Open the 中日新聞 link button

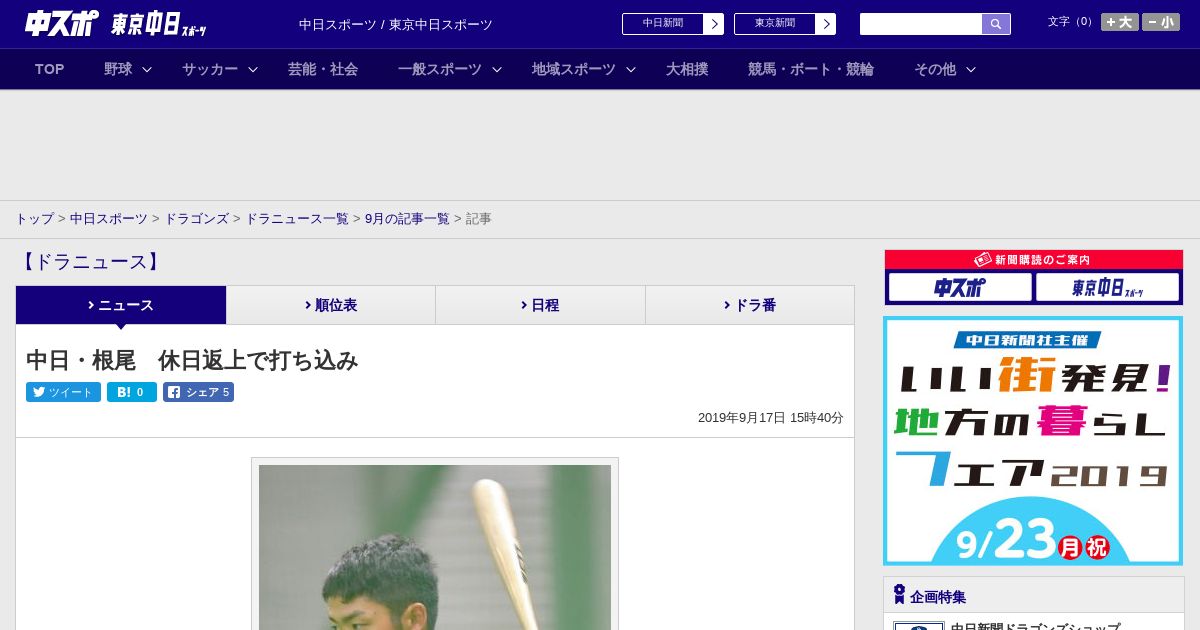point(663,24)
